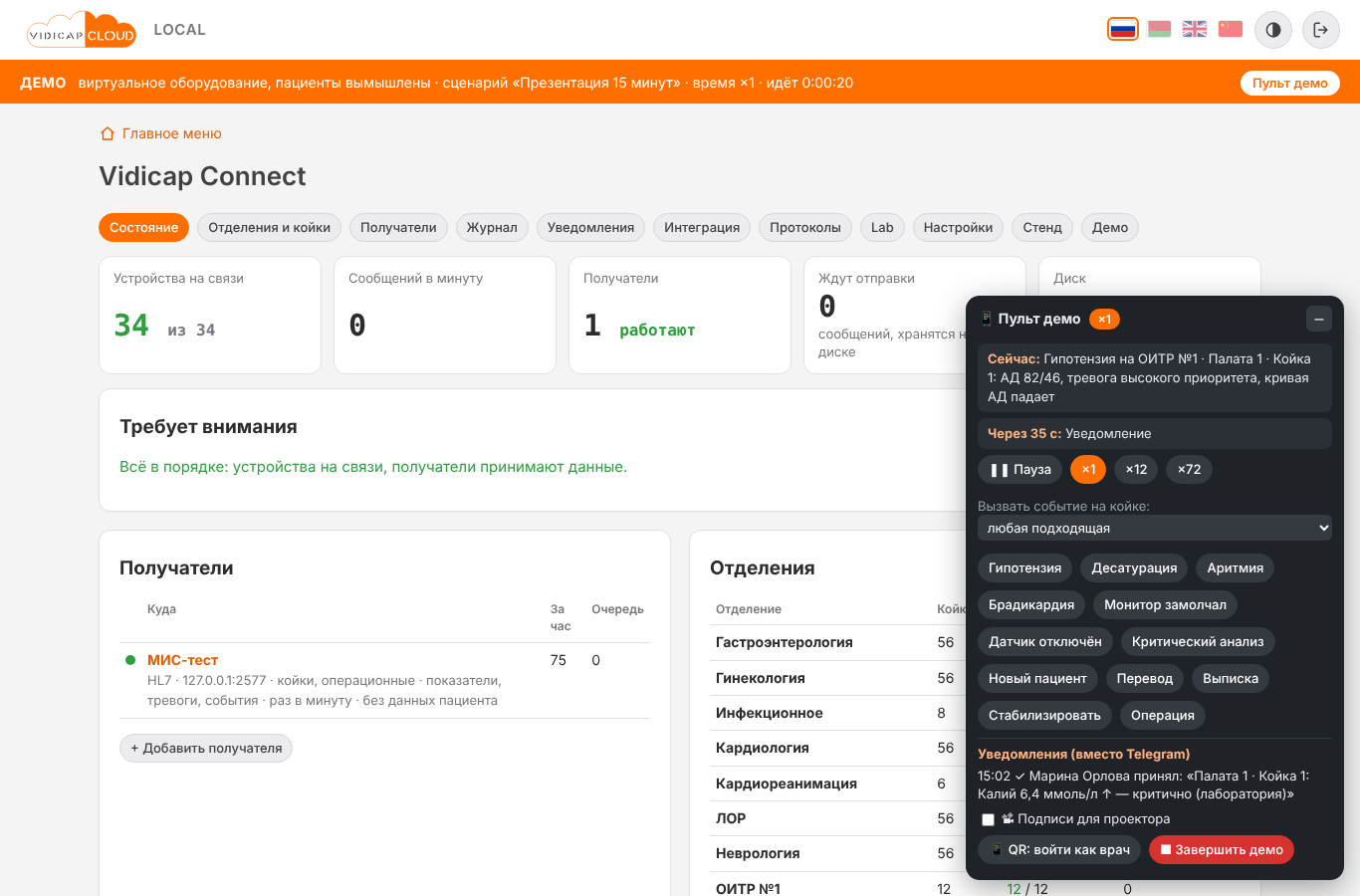The height and width of the screenshot is (896, 1360).
Task: Click the Стабилизировать button
Action: [1044, 715]
